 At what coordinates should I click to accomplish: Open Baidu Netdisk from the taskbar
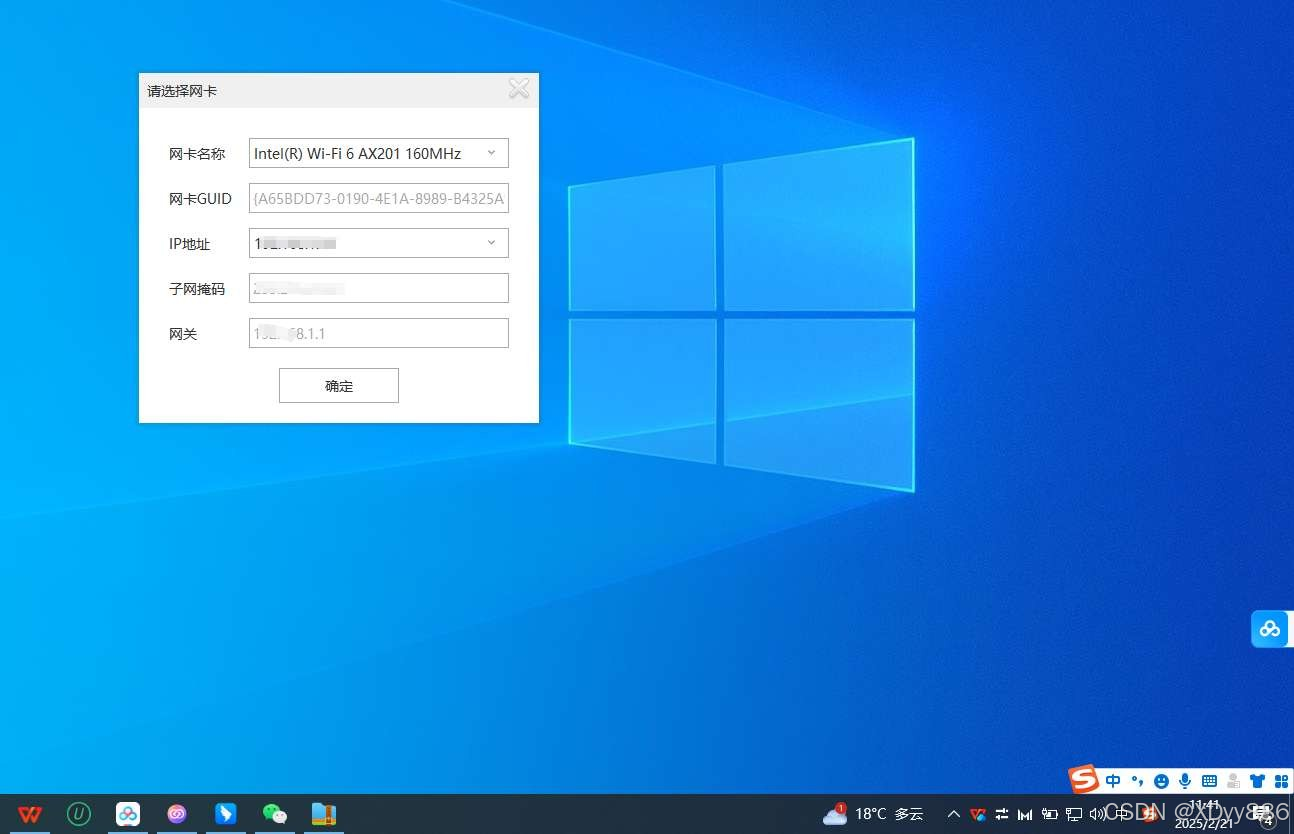[128, 814]
